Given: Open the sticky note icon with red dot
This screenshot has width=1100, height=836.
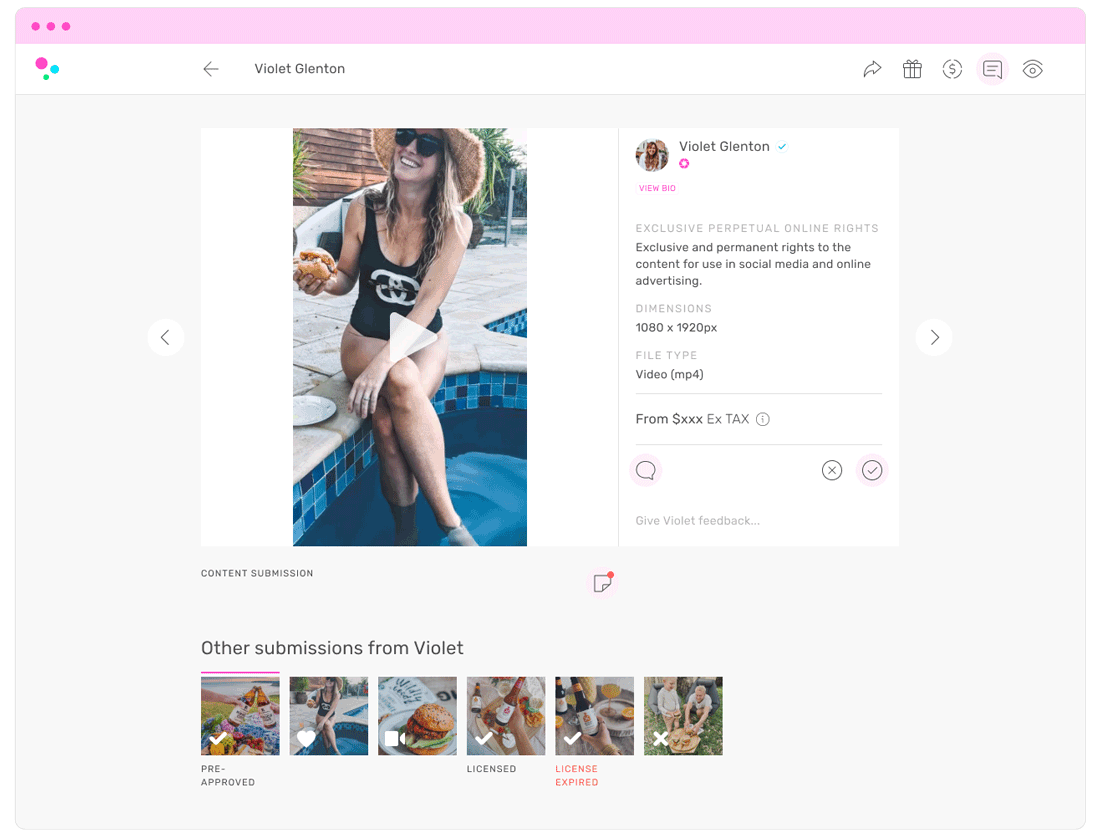Looking at the screenshot, I should click(602, 583).
